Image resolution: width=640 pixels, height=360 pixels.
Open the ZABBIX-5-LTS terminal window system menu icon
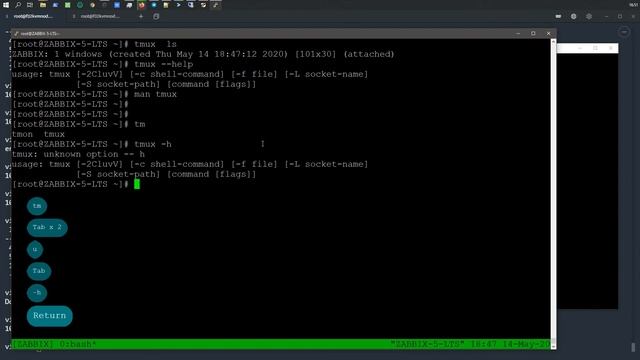pyautogui.click(x=16, y=33)
